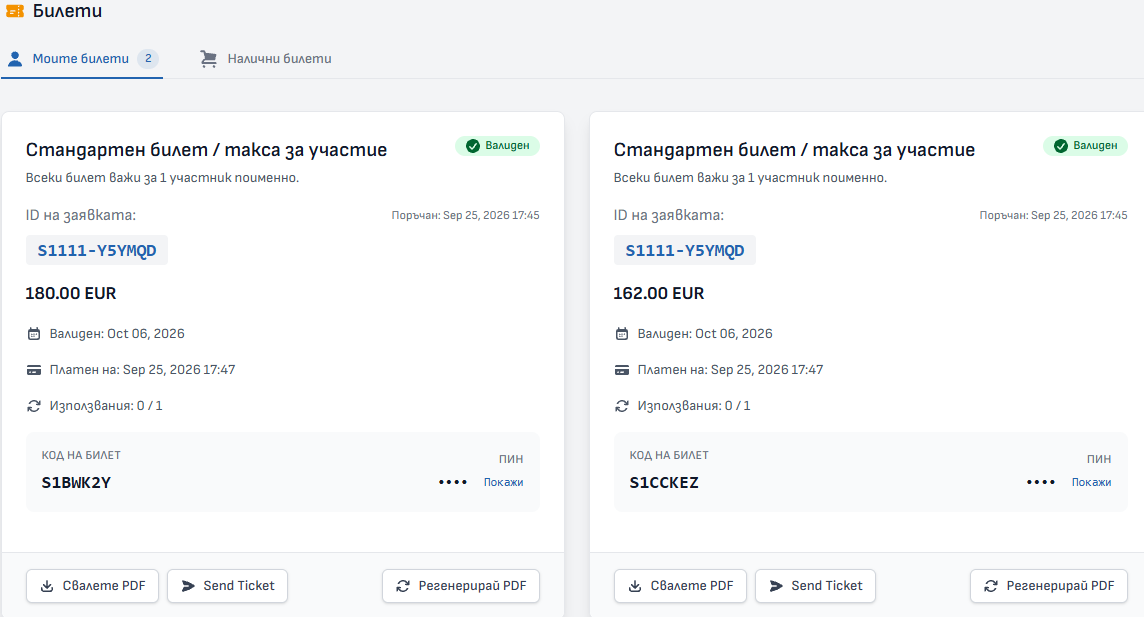Download the PDF for ticket S1BWK2Y

[x=93, y=586]
